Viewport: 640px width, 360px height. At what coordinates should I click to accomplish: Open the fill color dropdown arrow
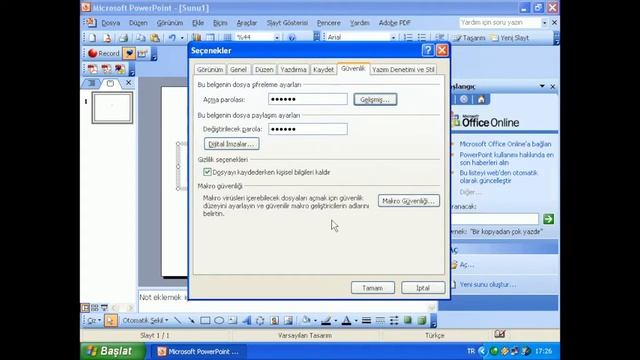(315, 321)
